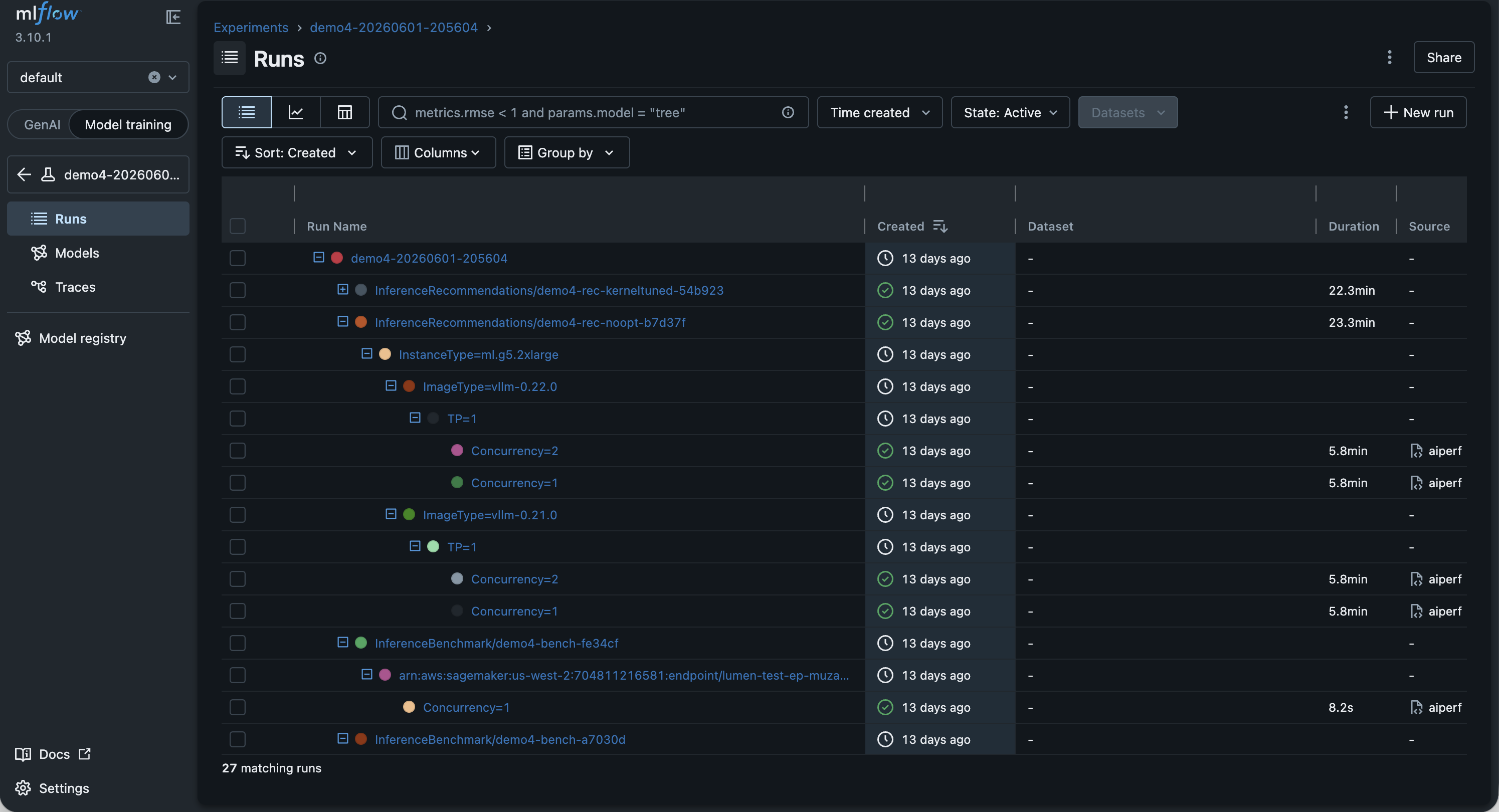Open the Columns dropdown
This screenshot has width=1499, height=812.
438,152
